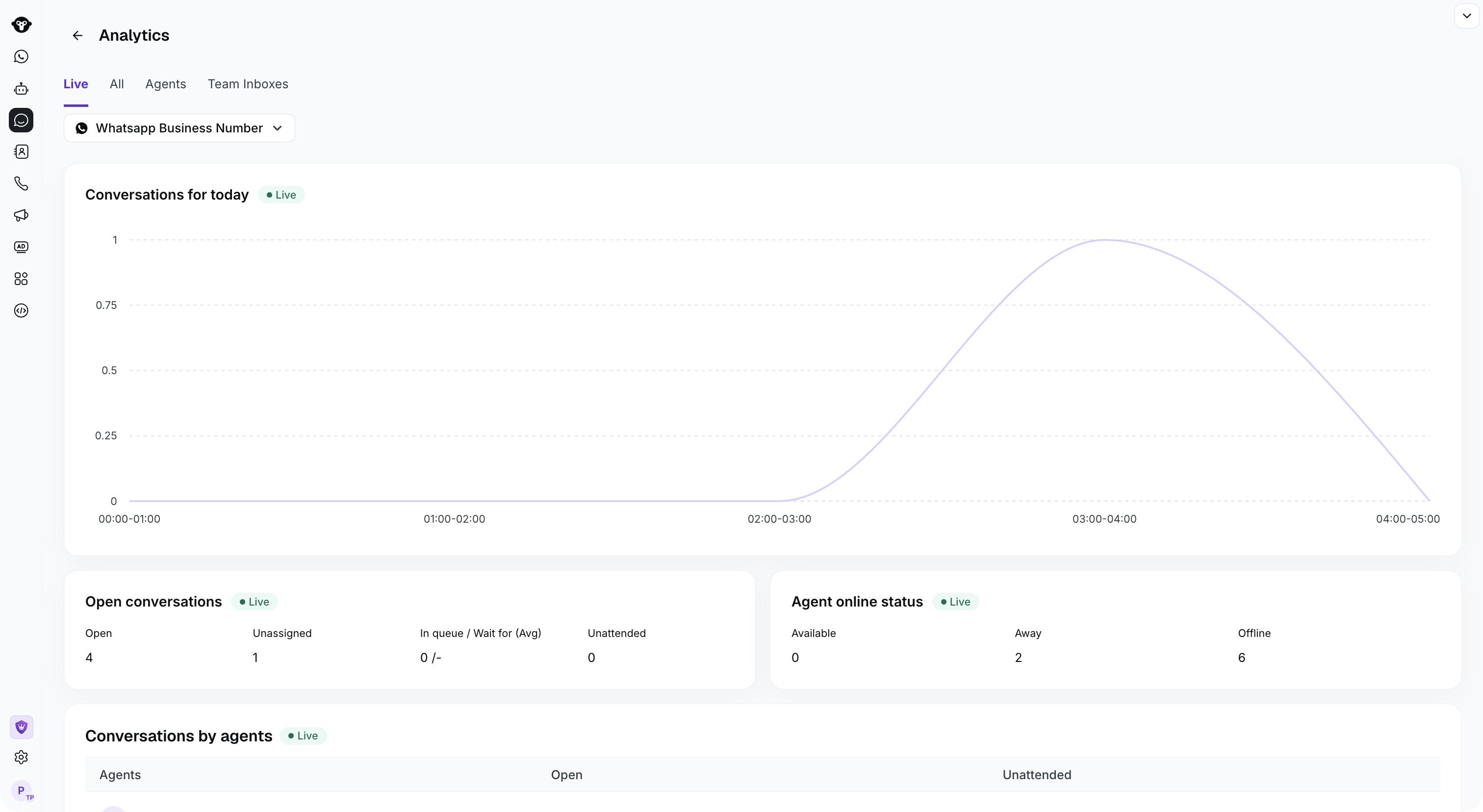Open the integrations grid icon

click(21, 279)
